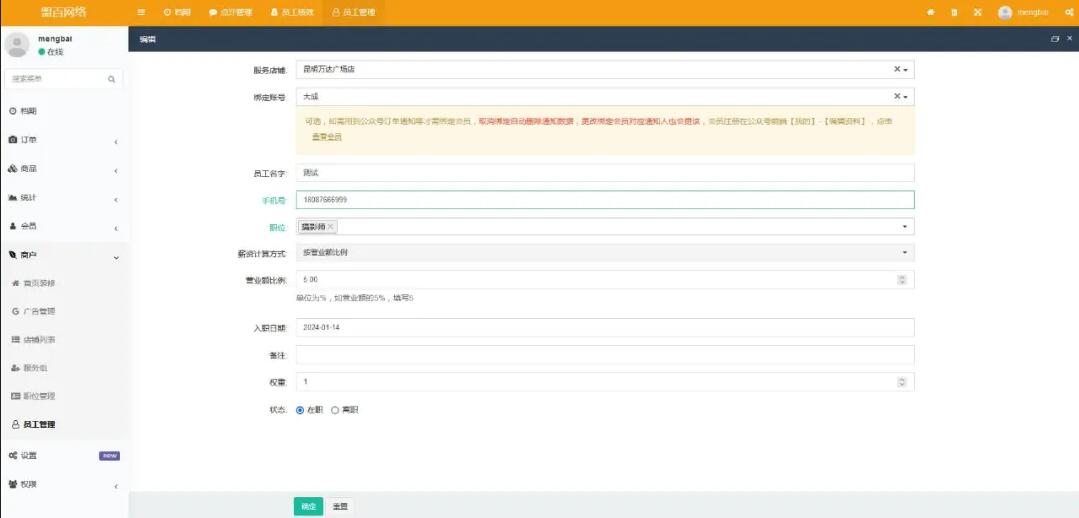Open the 绑定账号 dropdown arrow
This screenshot has width=1079, height=518.
[906, 97]
